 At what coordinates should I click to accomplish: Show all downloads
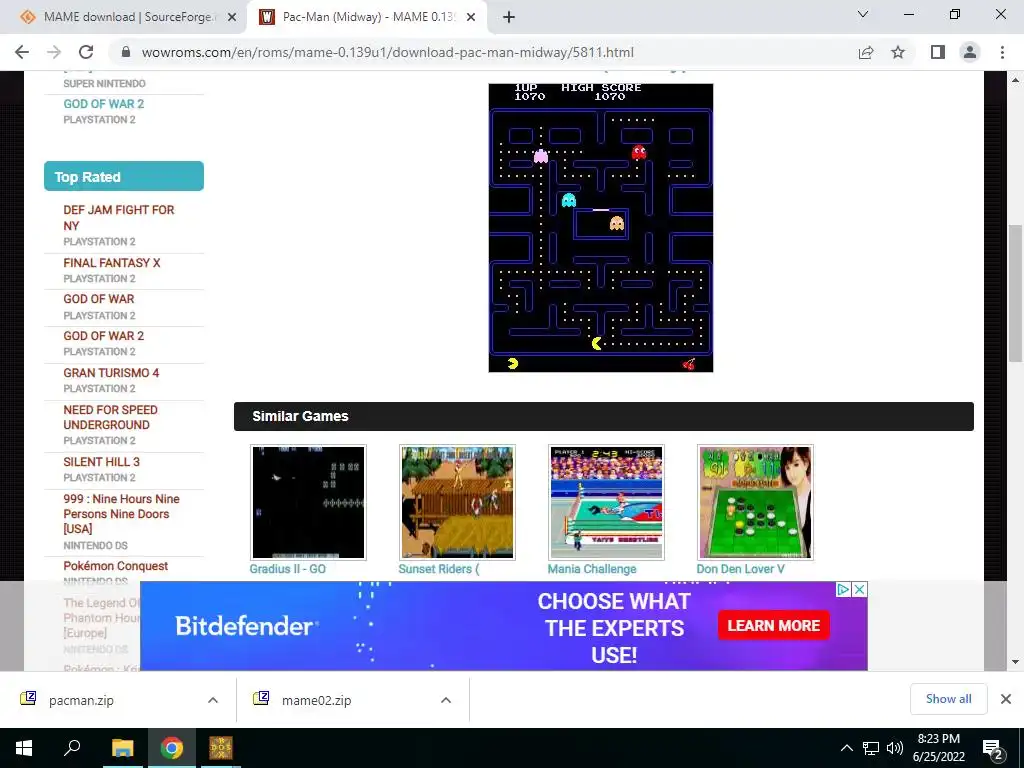point(948,699)
